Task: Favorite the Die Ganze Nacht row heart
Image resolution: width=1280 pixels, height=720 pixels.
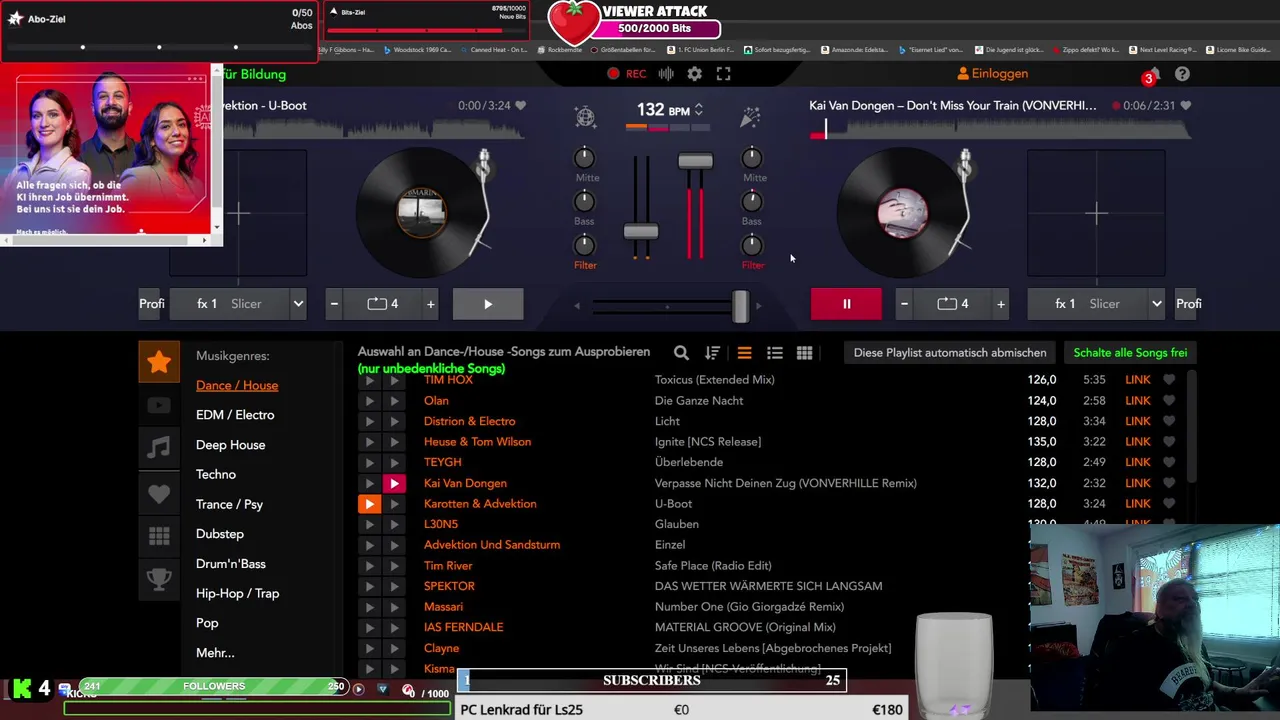Action: click(1168, 401)
